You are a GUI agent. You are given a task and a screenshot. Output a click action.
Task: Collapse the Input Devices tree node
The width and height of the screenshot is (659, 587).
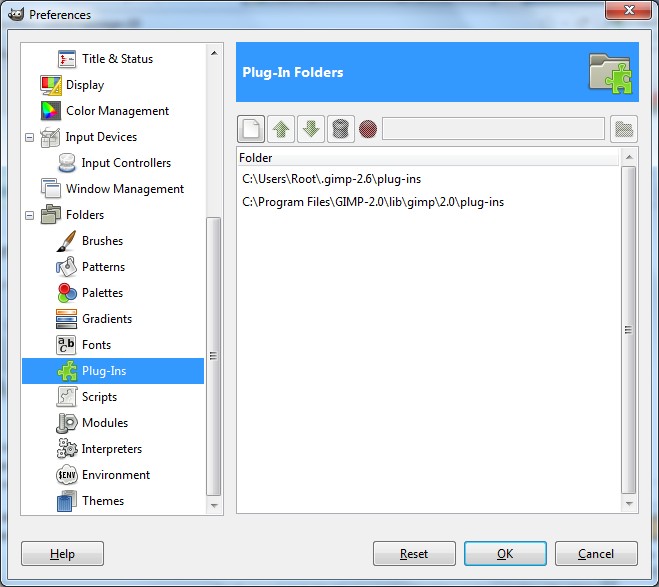point(29,137)
